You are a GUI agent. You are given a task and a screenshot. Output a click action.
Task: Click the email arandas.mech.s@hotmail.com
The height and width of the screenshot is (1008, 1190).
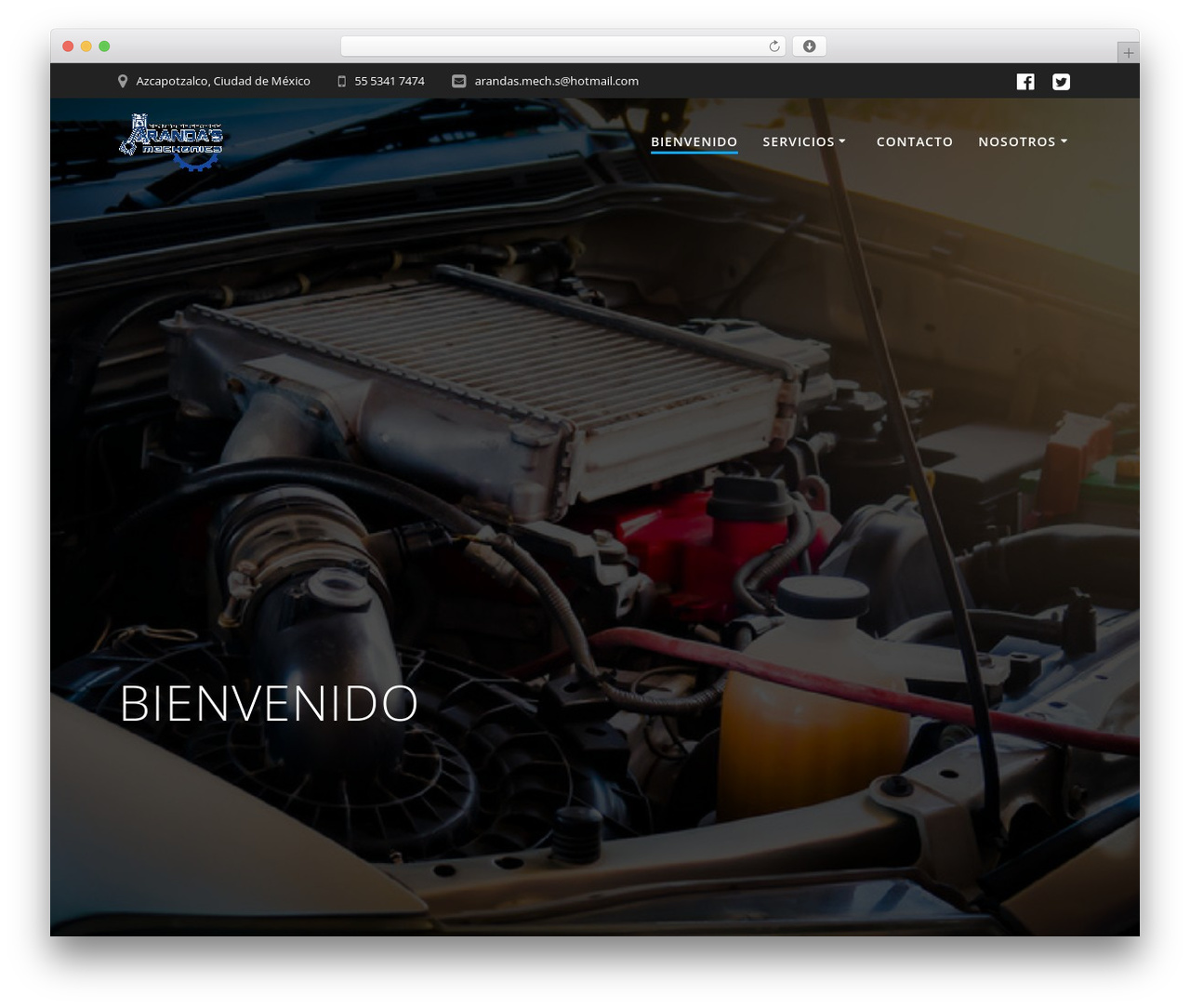pos(557,81)
